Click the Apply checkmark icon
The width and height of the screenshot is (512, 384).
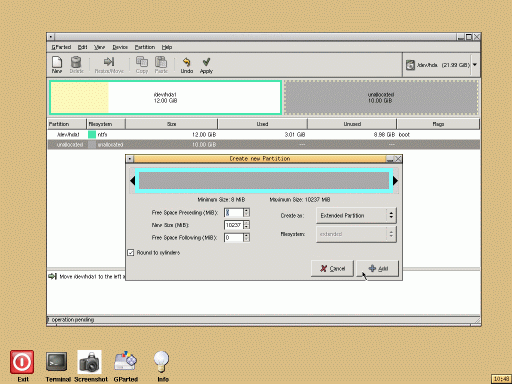(x=206, y=64)
